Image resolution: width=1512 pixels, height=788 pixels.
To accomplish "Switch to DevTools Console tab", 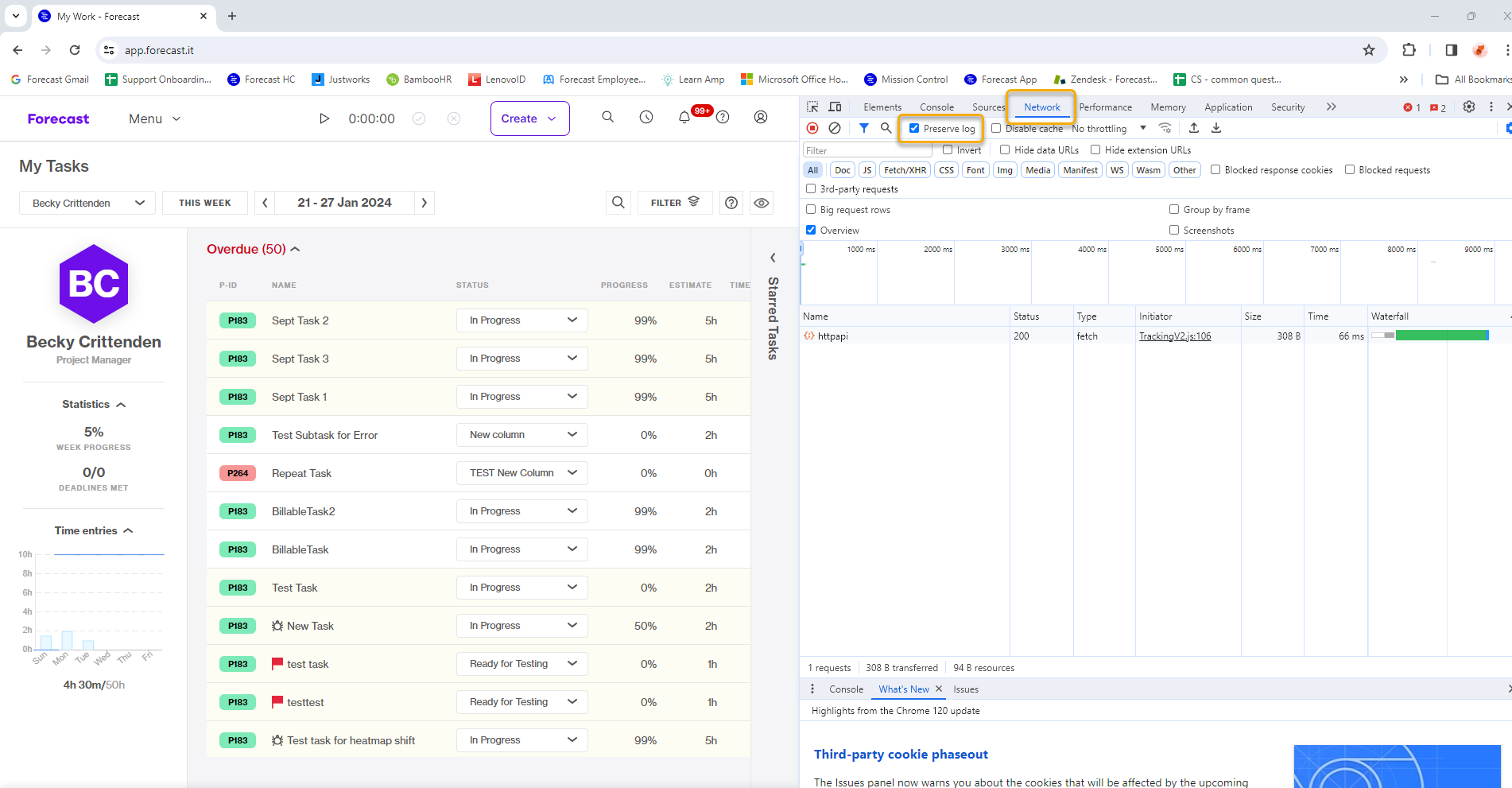I will pos(936,107).
